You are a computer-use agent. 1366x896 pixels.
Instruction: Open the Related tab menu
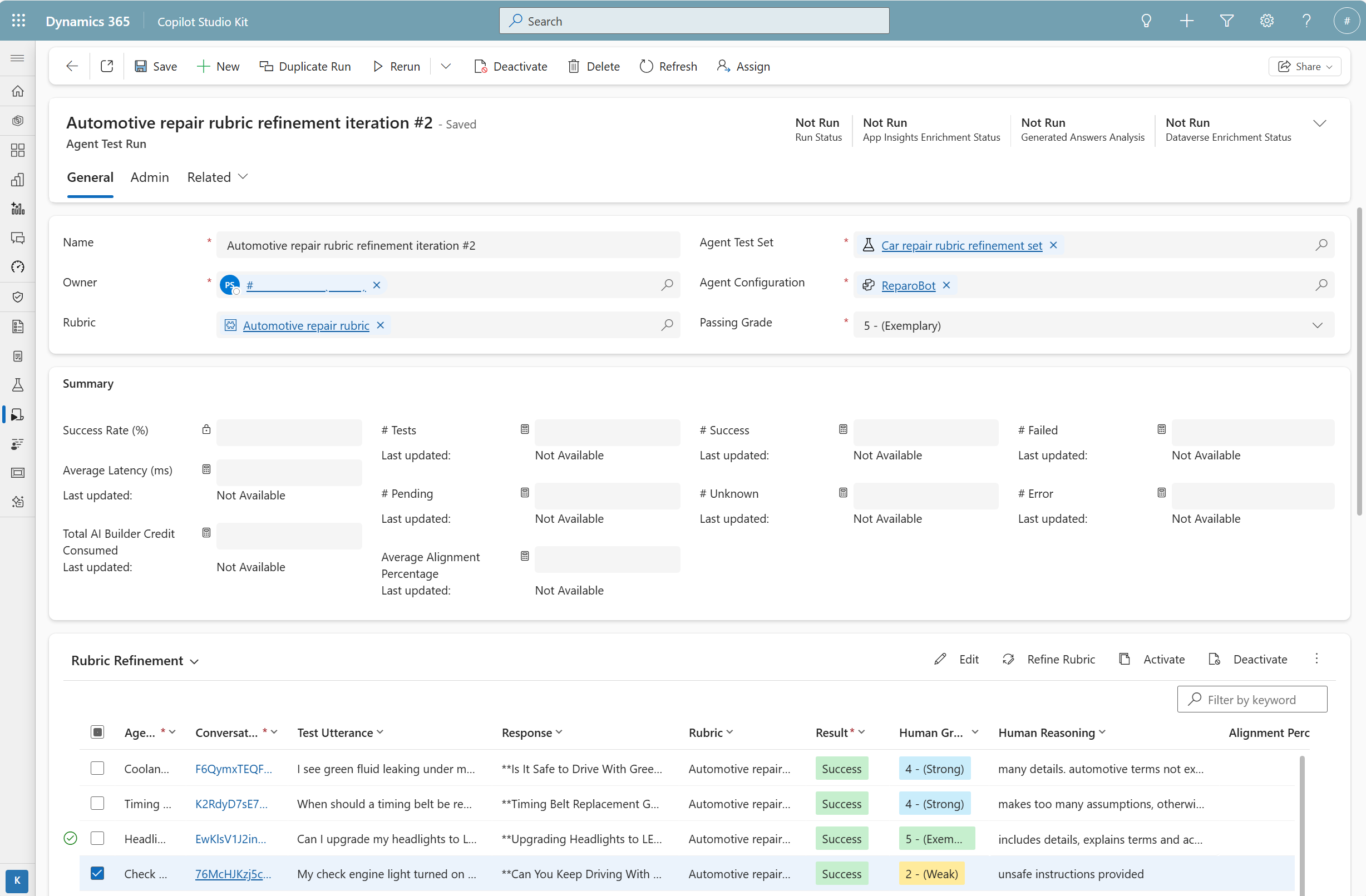point(217,177)
